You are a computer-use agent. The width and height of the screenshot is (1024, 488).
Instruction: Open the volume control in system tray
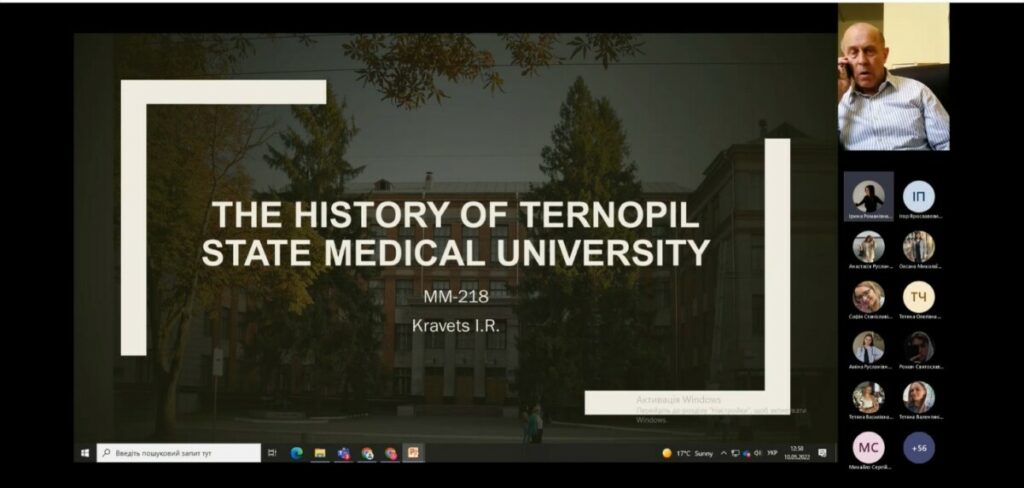(x=757, y=453)
